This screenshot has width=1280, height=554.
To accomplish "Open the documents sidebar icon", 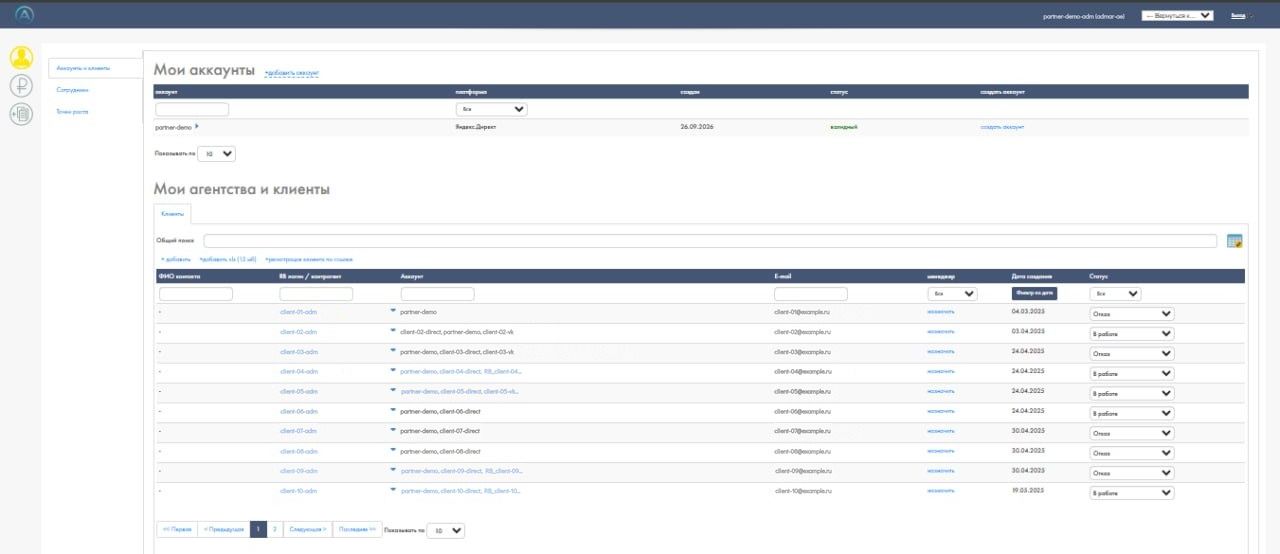I will click(21, 114).
